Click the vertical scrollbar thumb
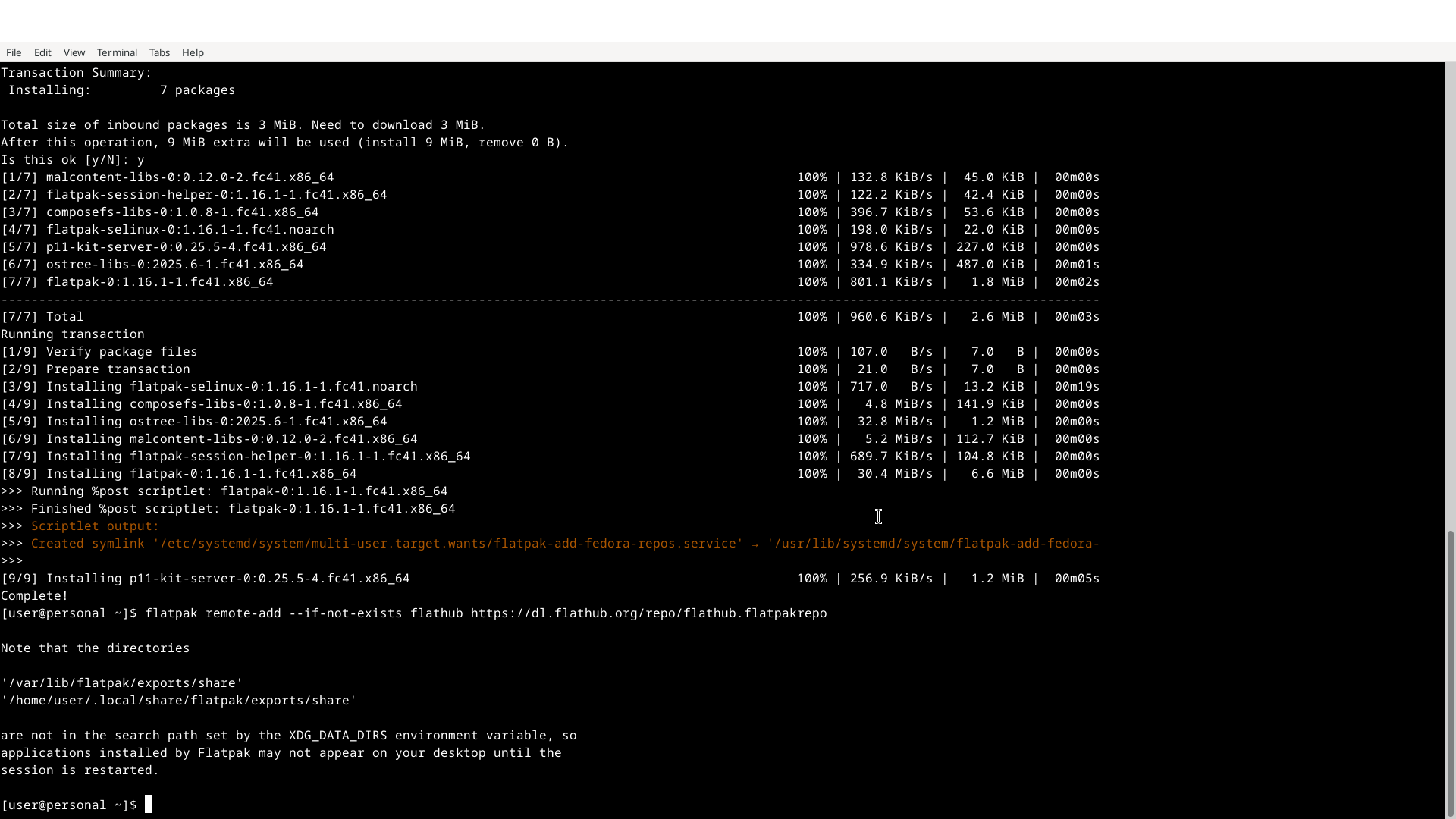Screen dimensions: 1456x819 (x=1450, y=673)
